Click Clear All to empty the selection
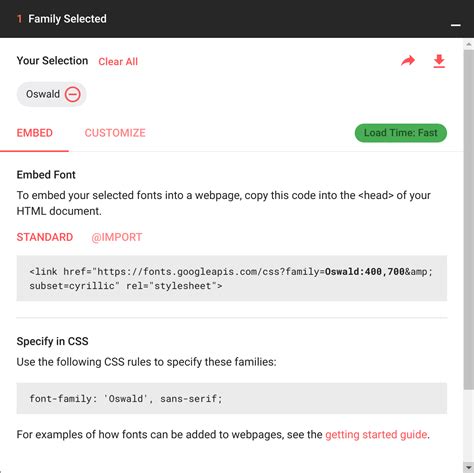474x473 pixels. pos(118,62)
